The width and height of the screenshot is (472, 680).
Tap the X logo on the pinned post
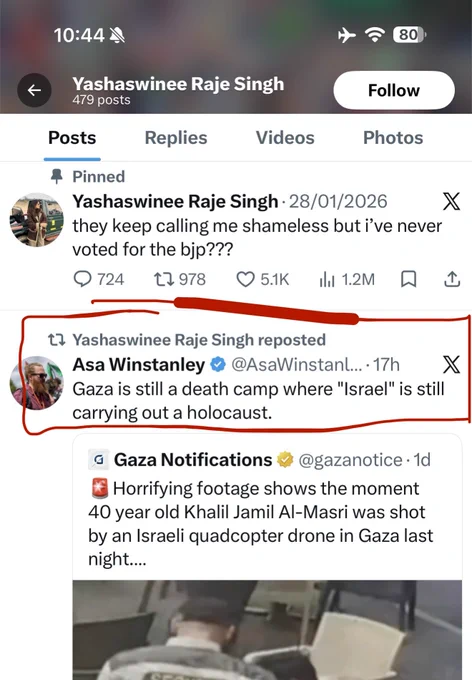click(x=451, y=201)
